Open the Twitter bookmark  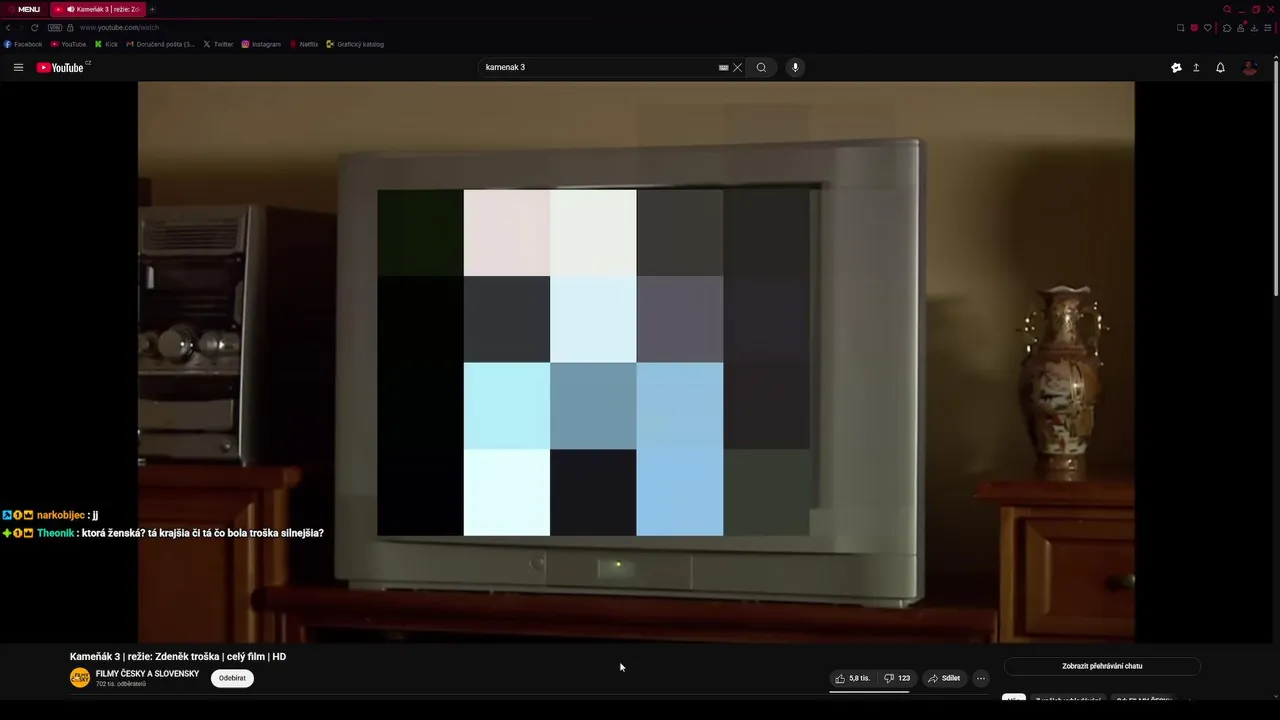tap(218, 44)
